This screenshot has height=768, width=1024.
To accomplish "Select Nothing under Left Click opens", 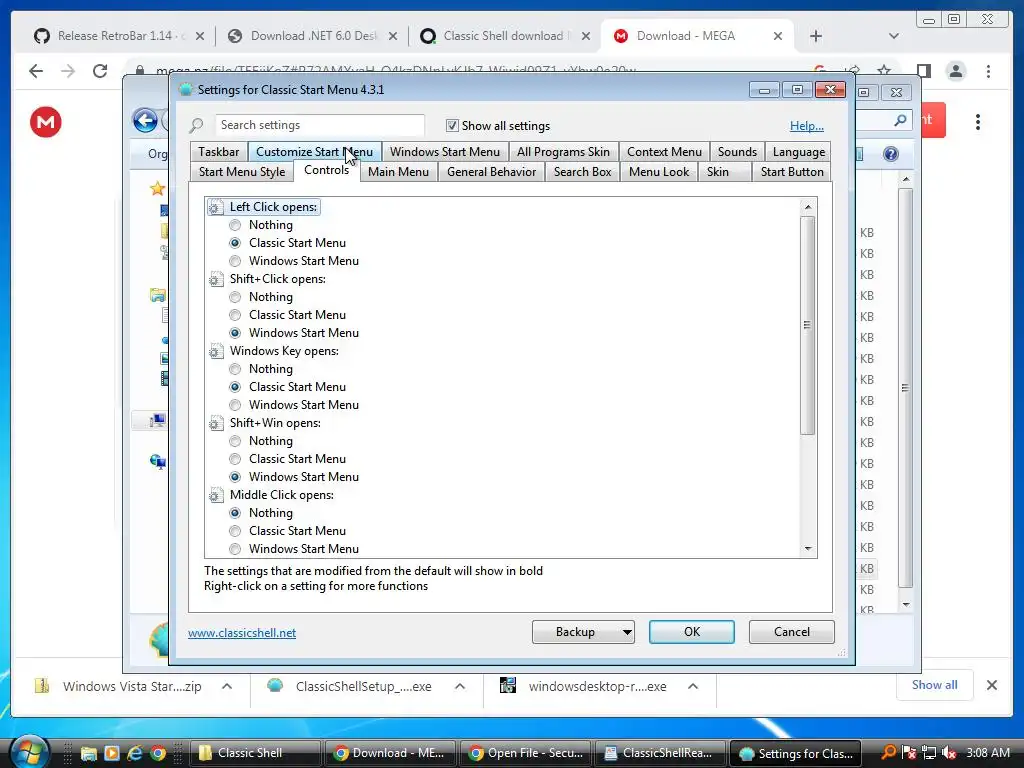I will (235, 225).
